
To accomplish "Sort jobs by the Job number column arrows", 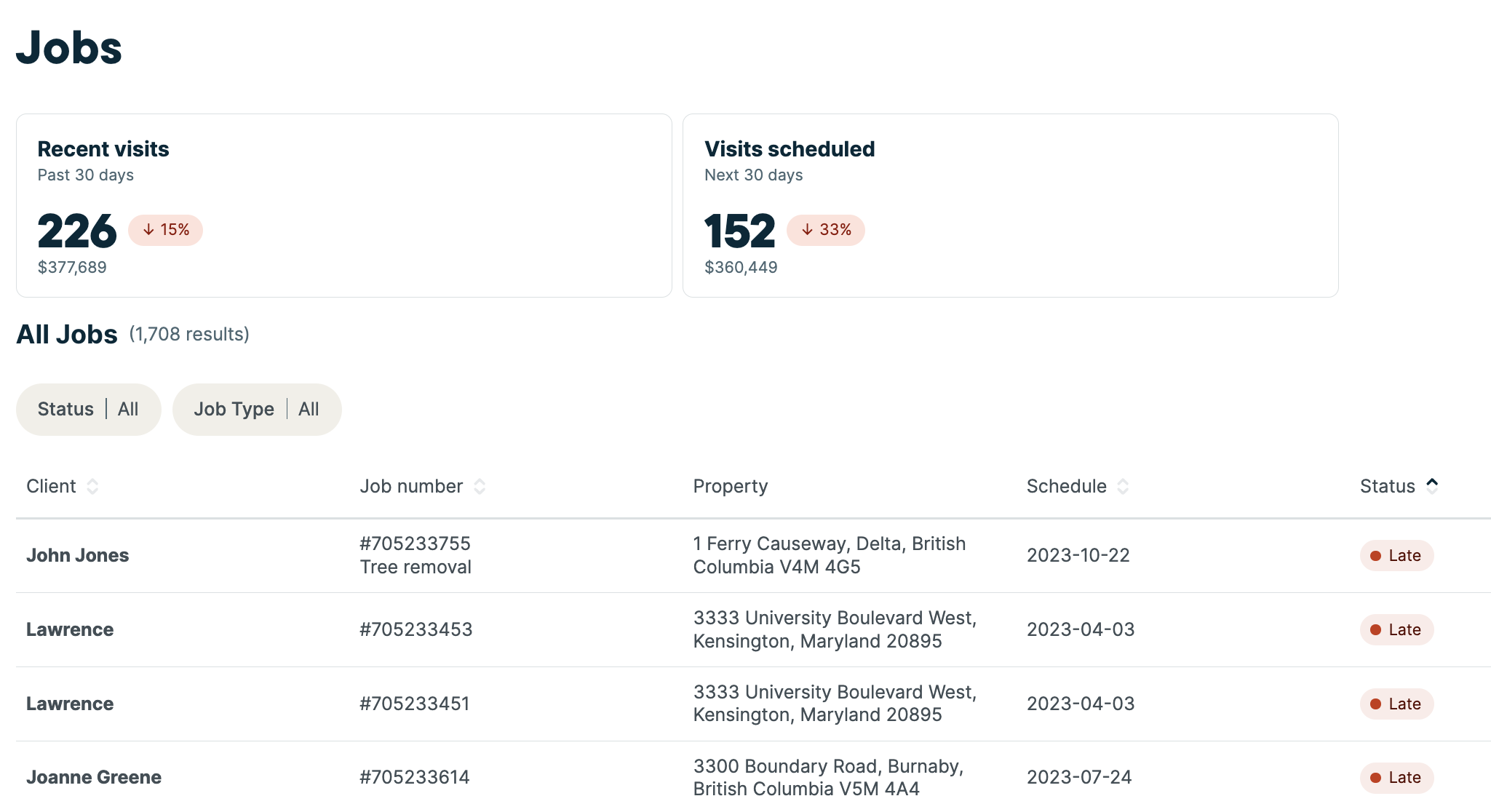I will pyautogui.click(x=480, y=486).
